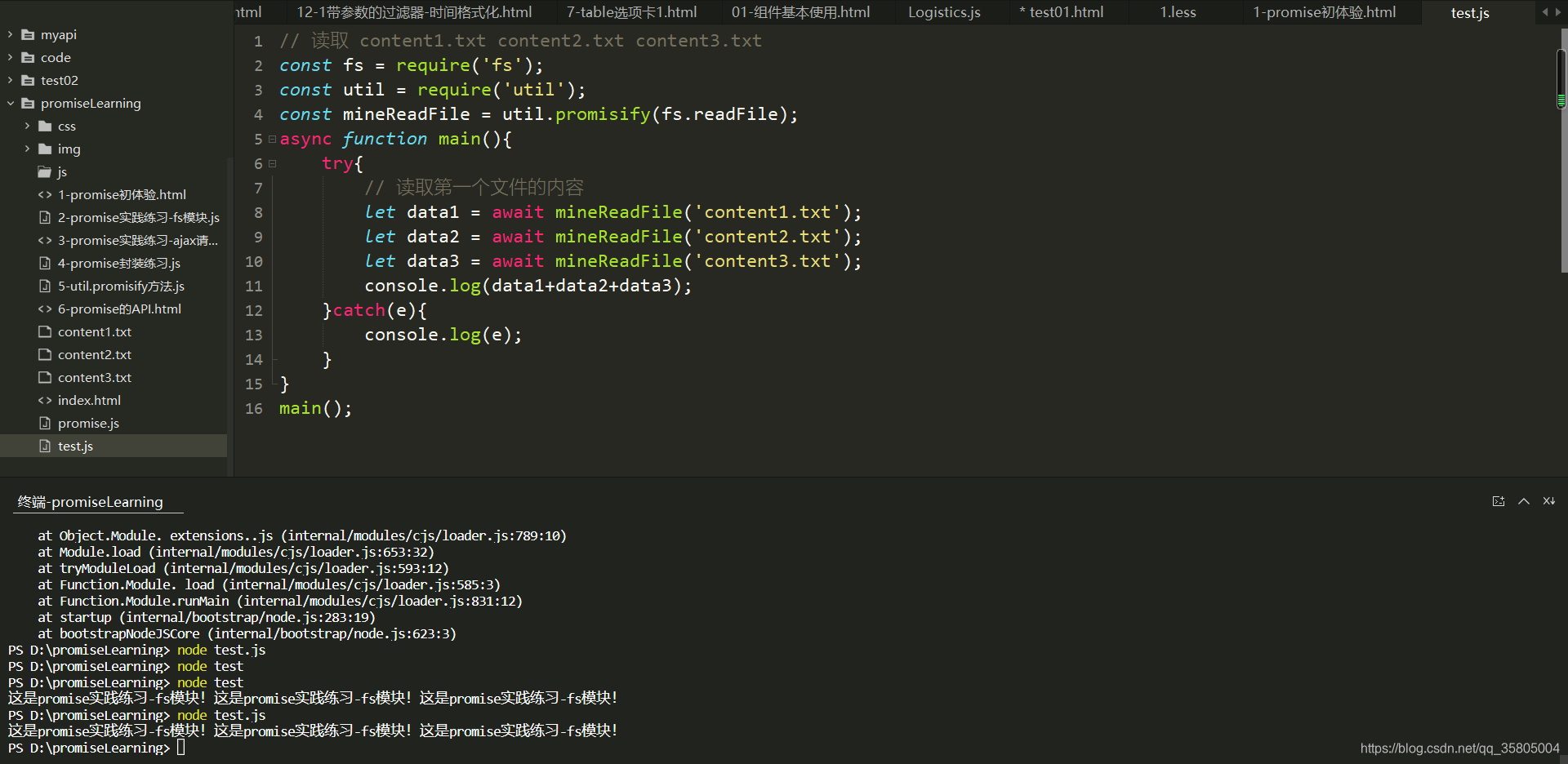Click promisify in the util.promisify call
The image size is (1568, 764).
pyautogui.click(x=603, y=114)
